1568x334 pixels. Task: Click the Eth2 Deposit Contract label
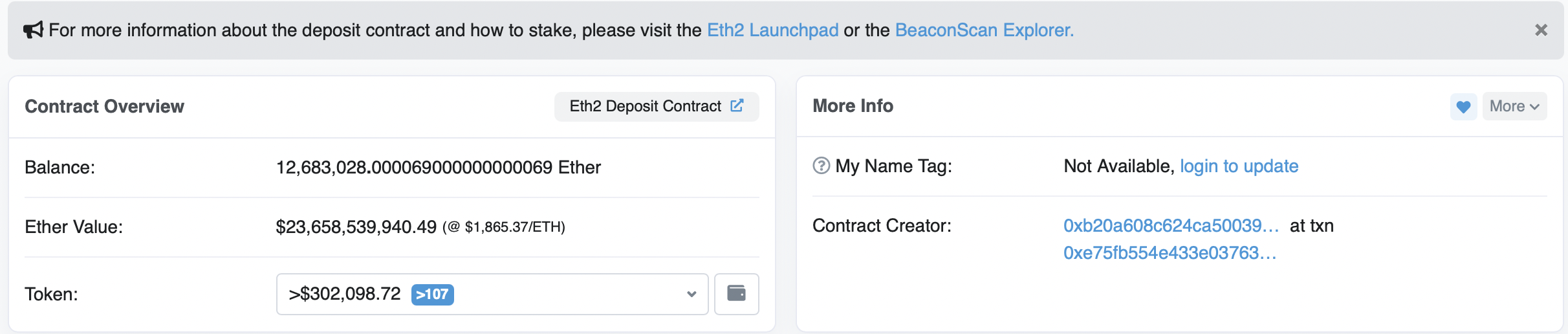[645, 106]
